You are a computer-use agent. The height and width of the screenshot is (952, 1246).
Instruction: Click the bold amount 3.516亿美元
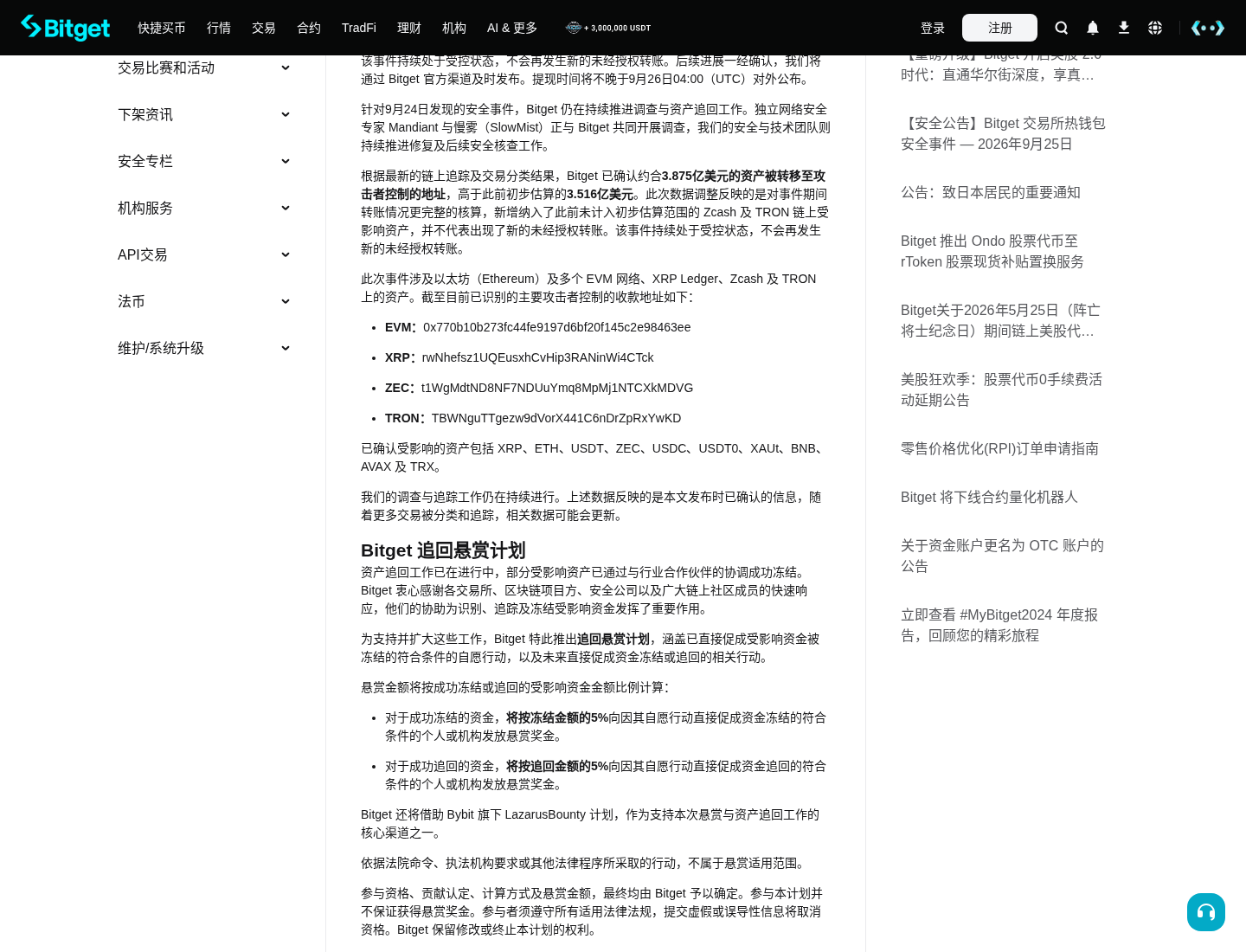point(600,194)
